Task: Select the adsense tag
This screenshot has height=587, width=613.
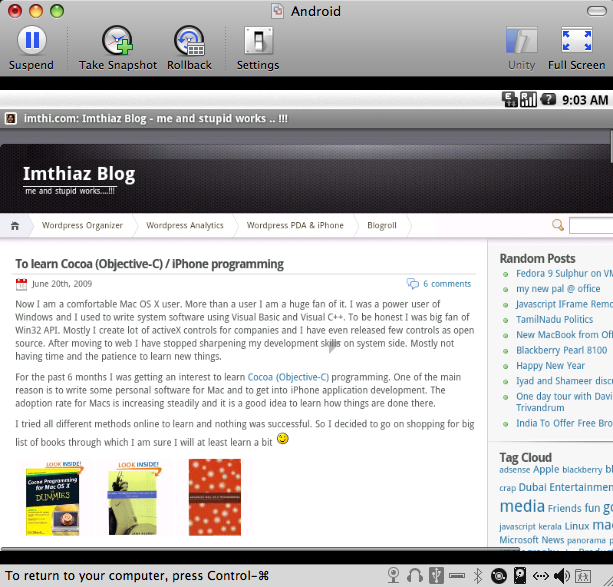Action: 514,470
